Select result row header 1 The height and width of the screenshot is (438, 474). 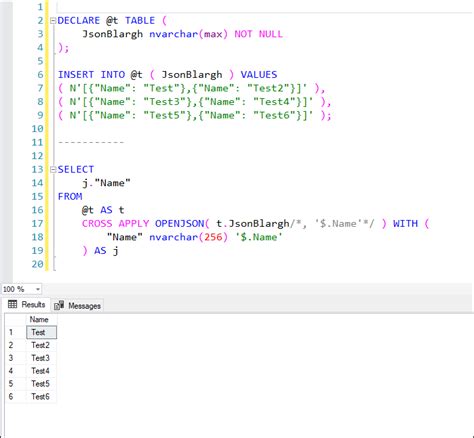(x=15, y=332)
